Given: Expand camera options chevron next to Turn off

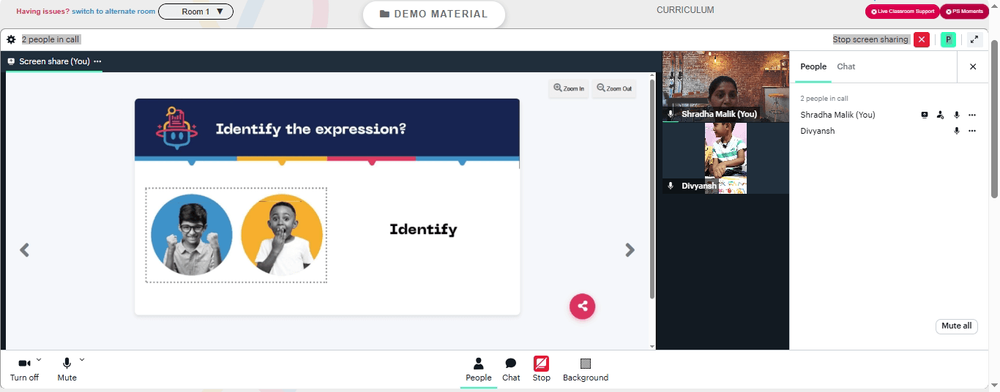Looking at the screenshot, I should point(39,359).
